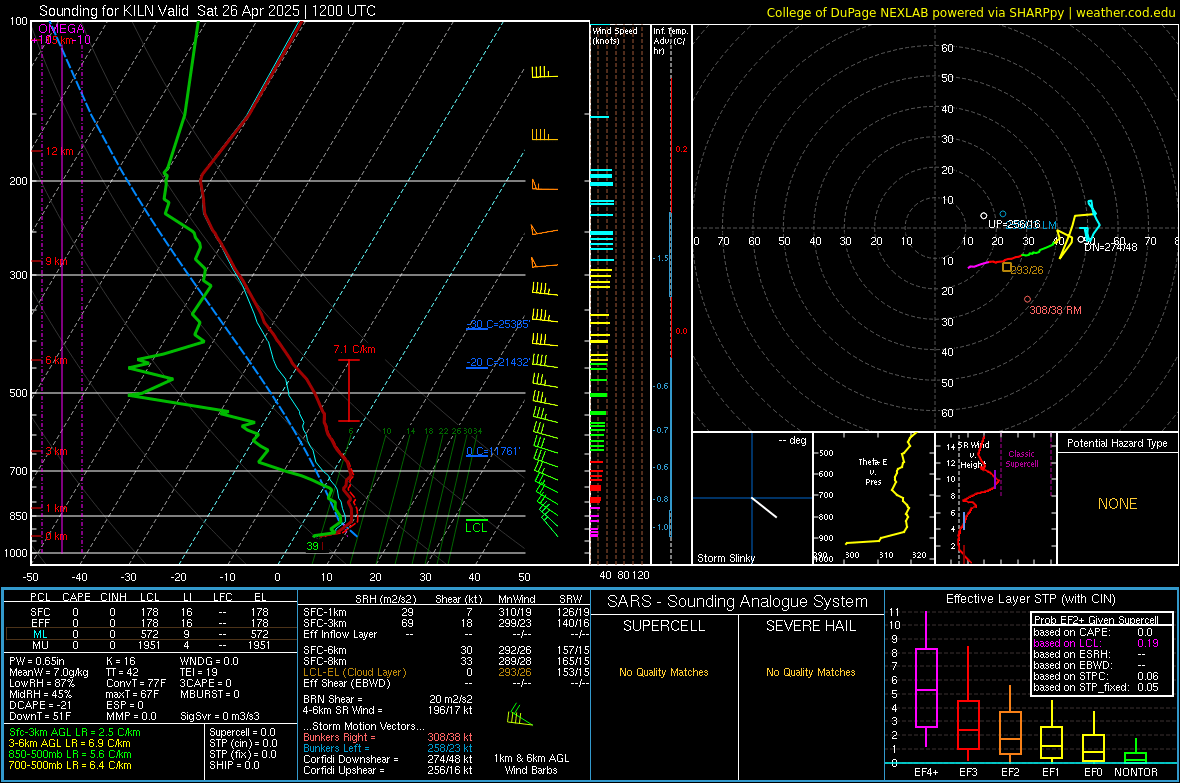Click the 'Potential Hazard Type' header

click(x=1117, y=443)
